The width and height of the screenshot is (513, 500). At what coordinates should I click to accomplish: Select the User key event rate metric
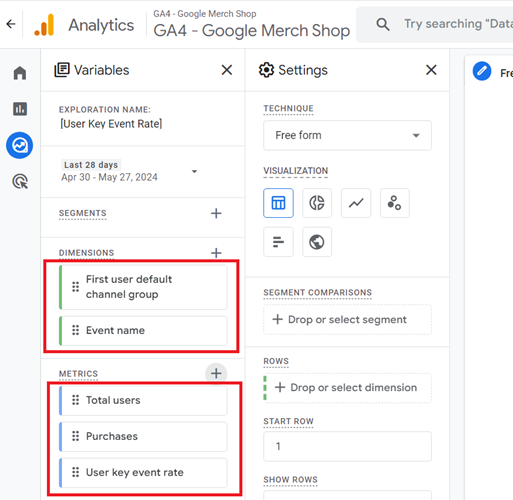(x=143, y=473)
